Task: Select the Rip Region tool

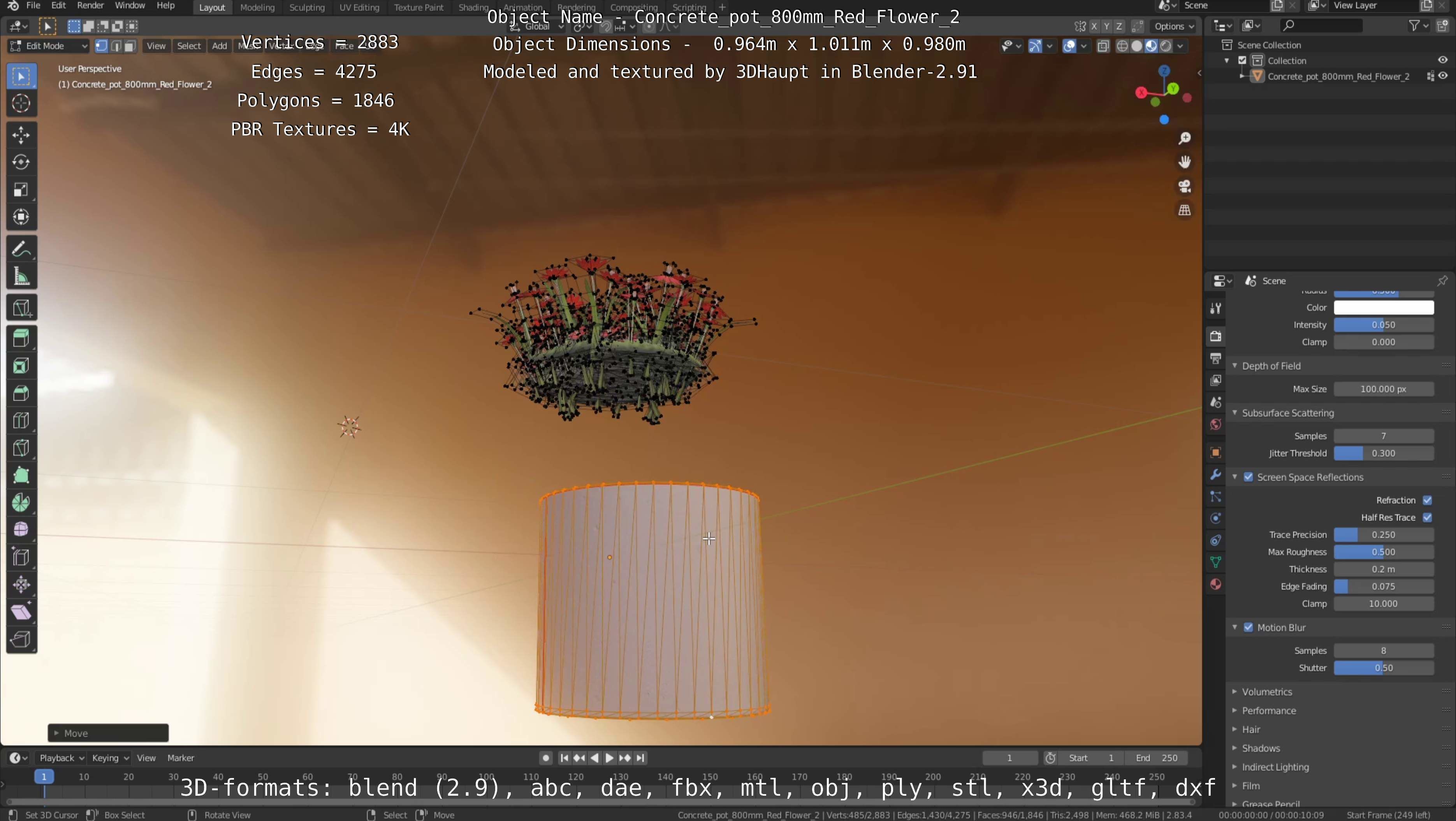Action: 21,639
